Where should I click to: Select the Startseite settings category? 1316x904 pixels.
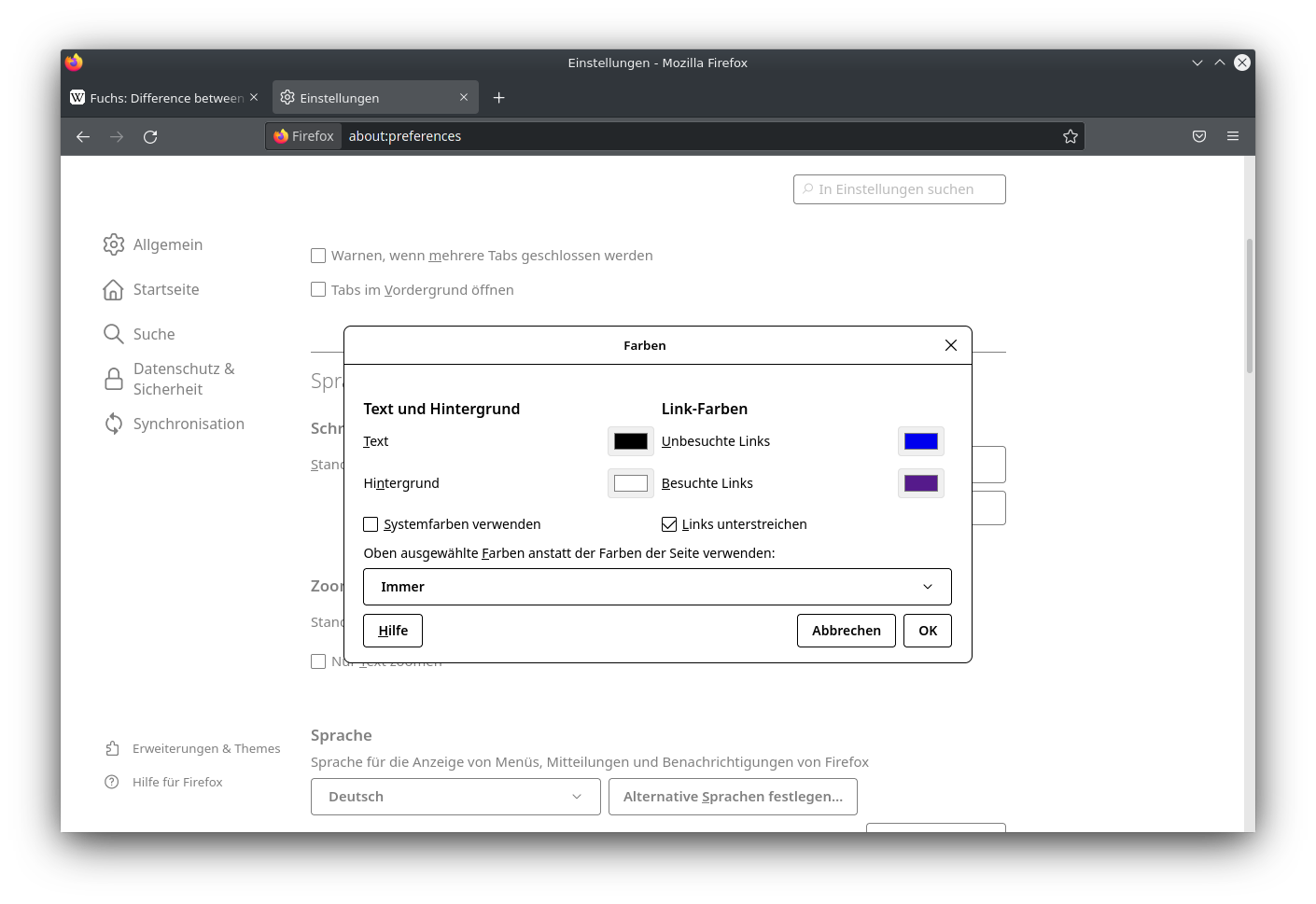165,290
